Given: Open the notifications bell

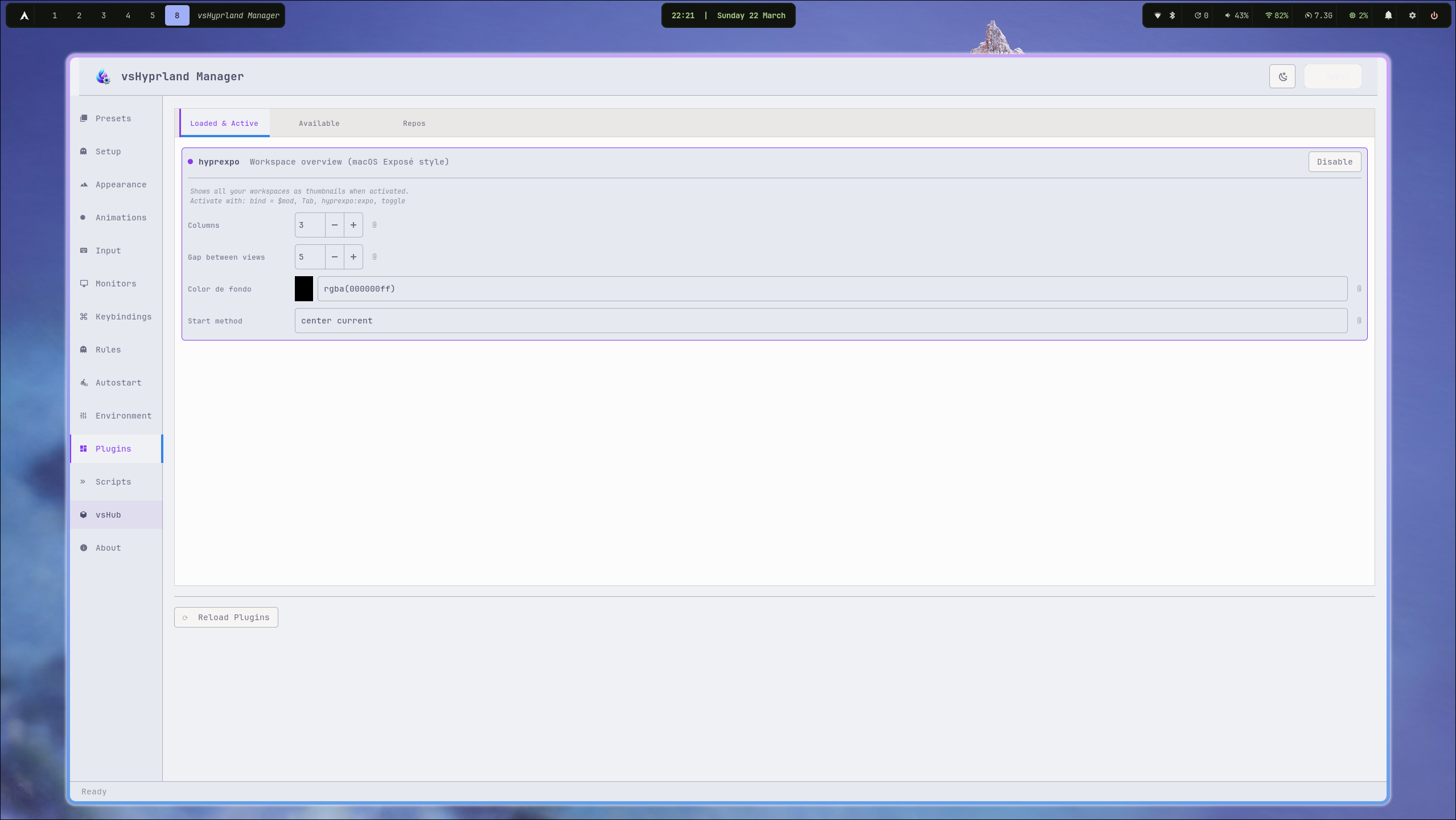Looking at the screenshot, I should pyautogui.click(x=1388, y=15).
